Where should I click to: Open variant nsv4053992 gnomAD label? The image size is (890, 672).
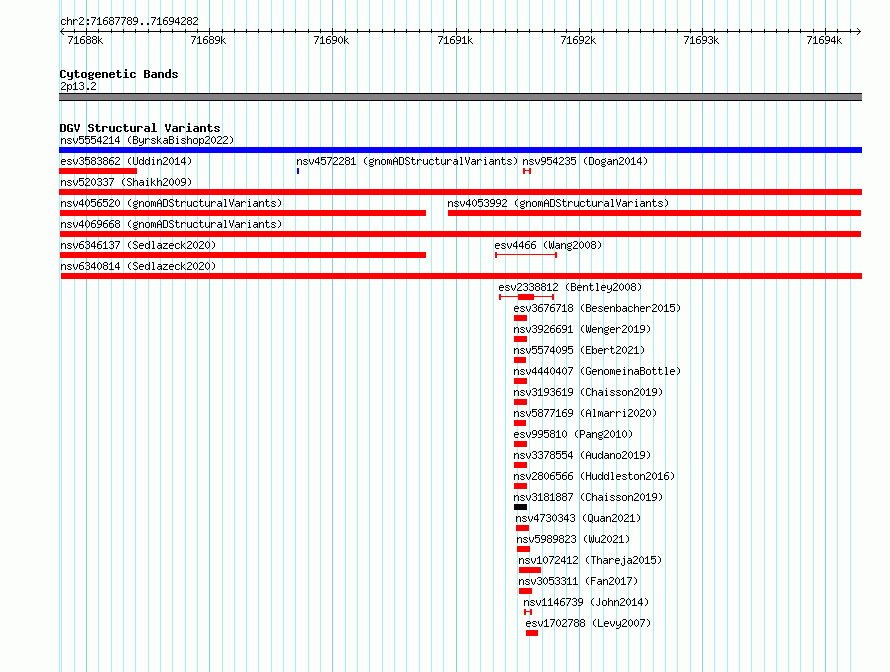point(558,203)
